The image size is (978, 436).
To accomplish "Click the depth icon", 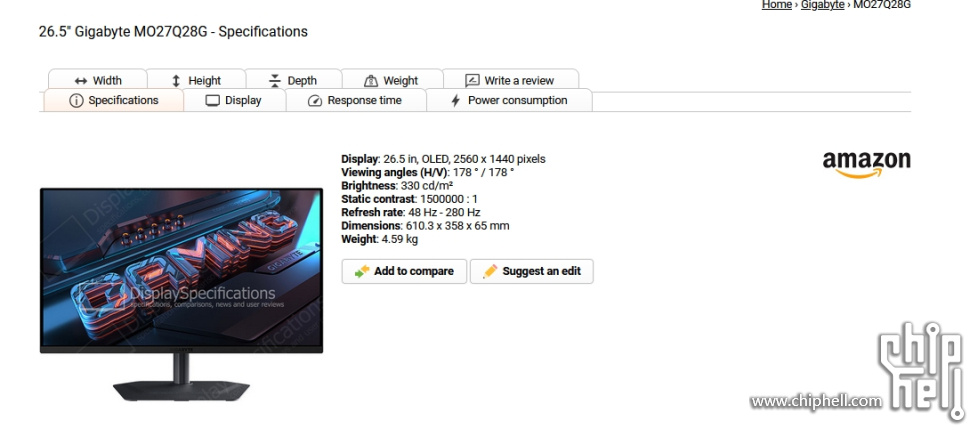I will (x=274, y=80).
